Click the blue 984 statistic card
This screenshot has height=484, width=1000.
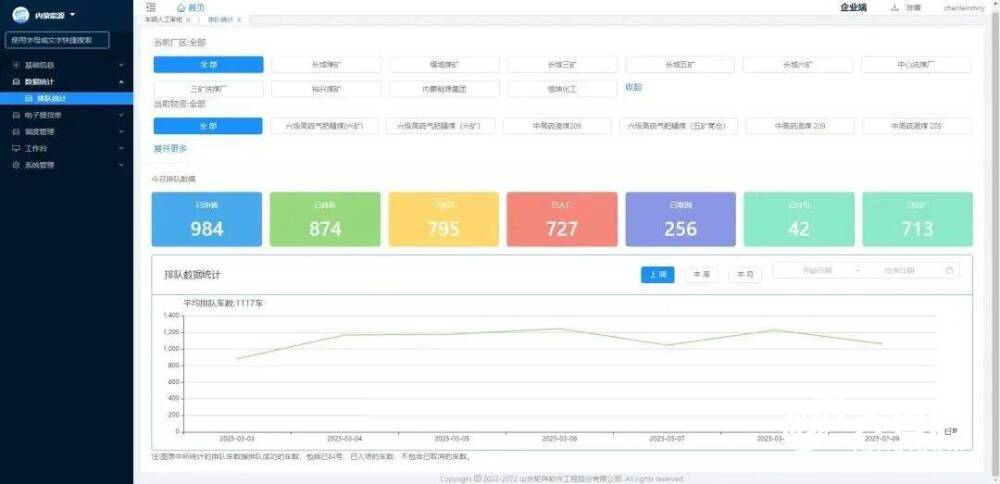207,219
